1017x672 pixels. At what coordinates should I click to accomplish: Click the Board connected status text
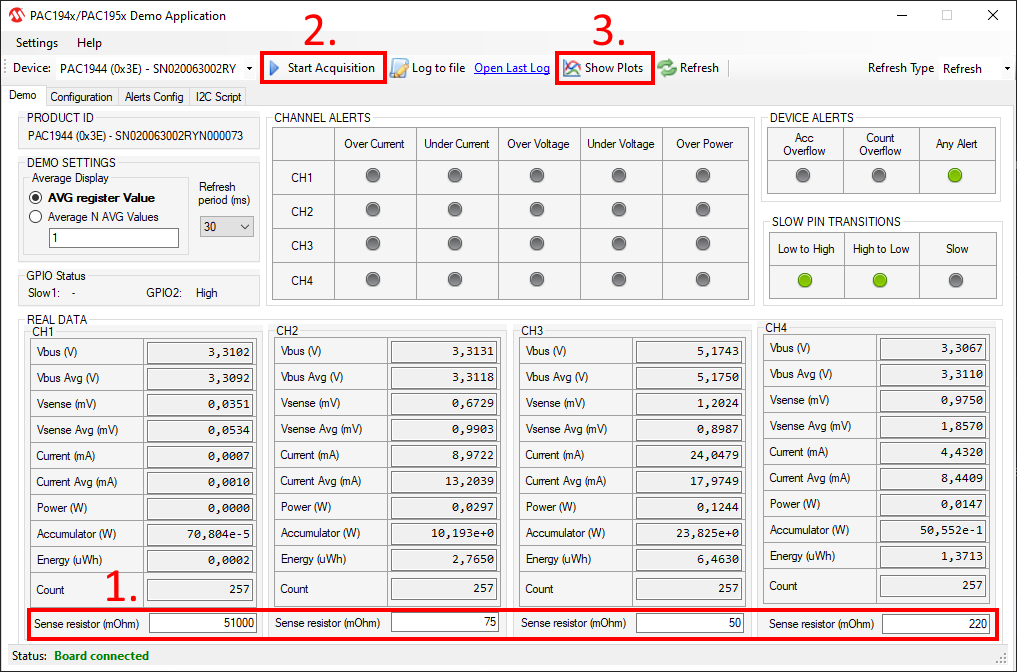pyautogui.click(x=102, y=656)
